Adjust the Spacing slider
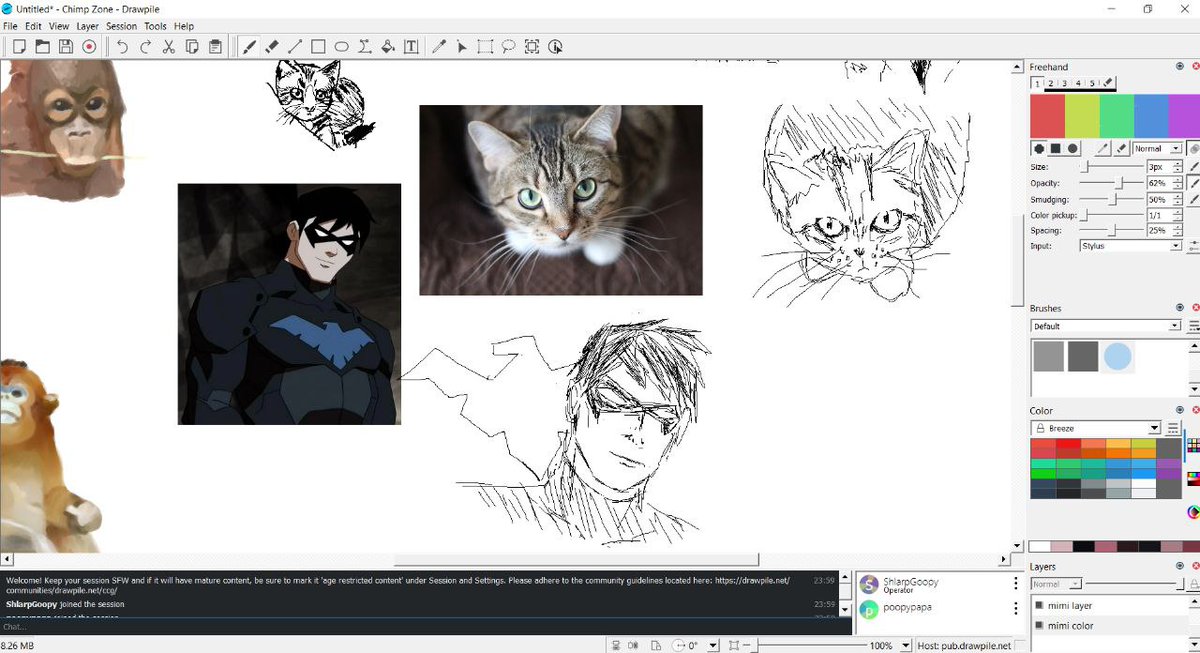Screen dimensions: 1200x653 click(x=1112, y=230)
